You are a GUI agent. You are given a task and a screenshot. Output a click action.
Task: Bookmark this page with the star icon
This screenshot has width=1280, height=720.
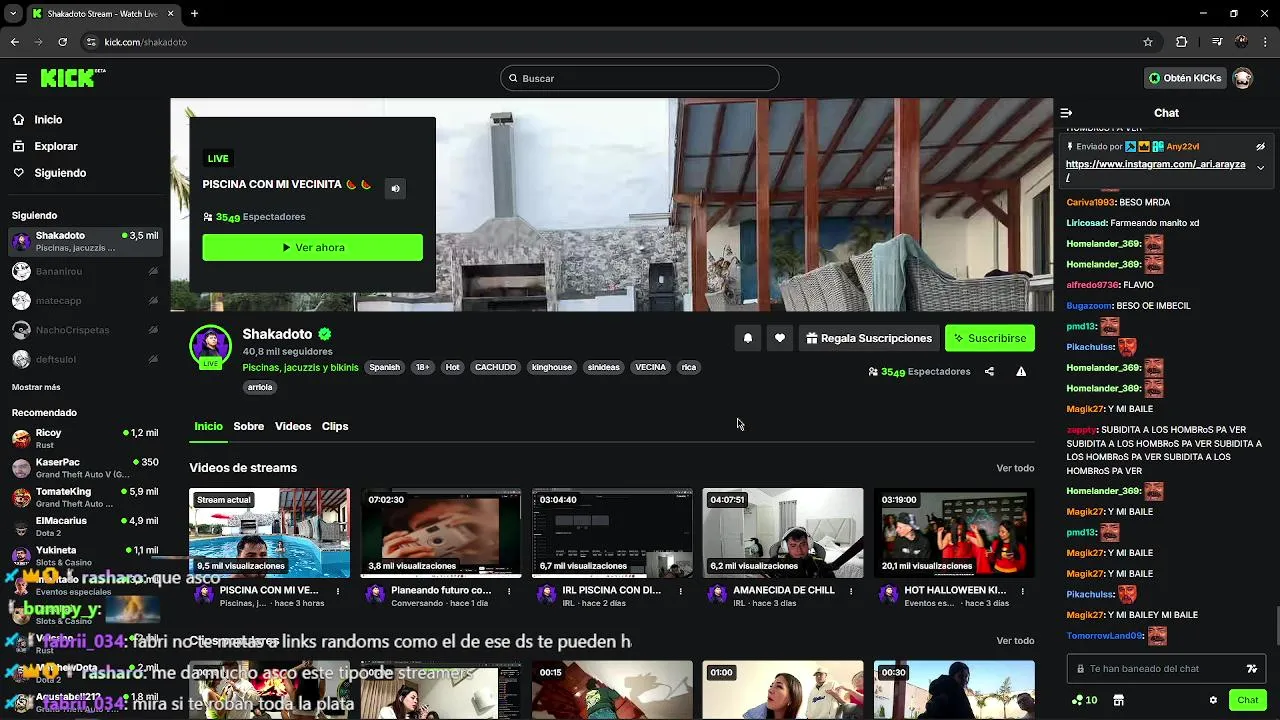click(x=1148, y=42)
